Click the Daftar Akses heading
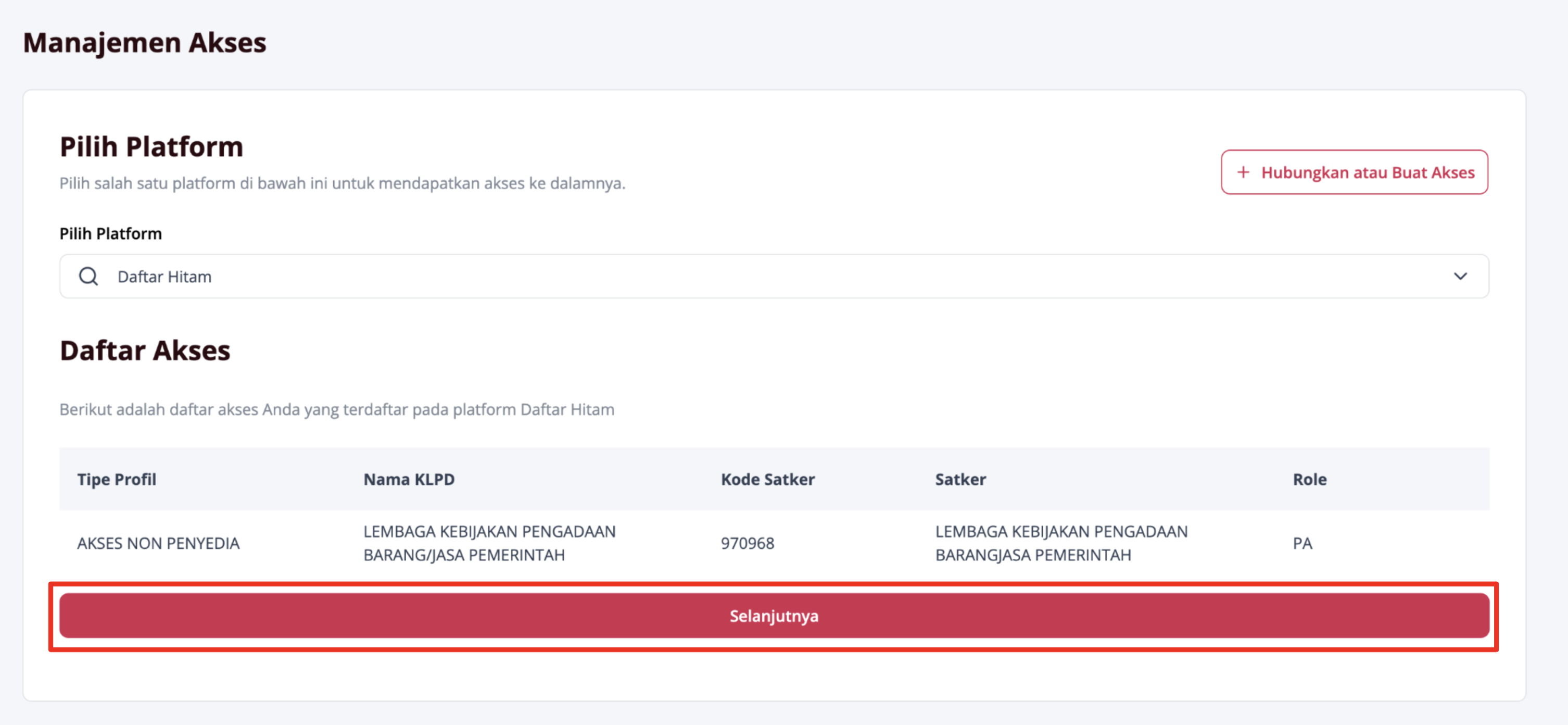The width and height of the screenshot is (1568, 725). [145, 350]
